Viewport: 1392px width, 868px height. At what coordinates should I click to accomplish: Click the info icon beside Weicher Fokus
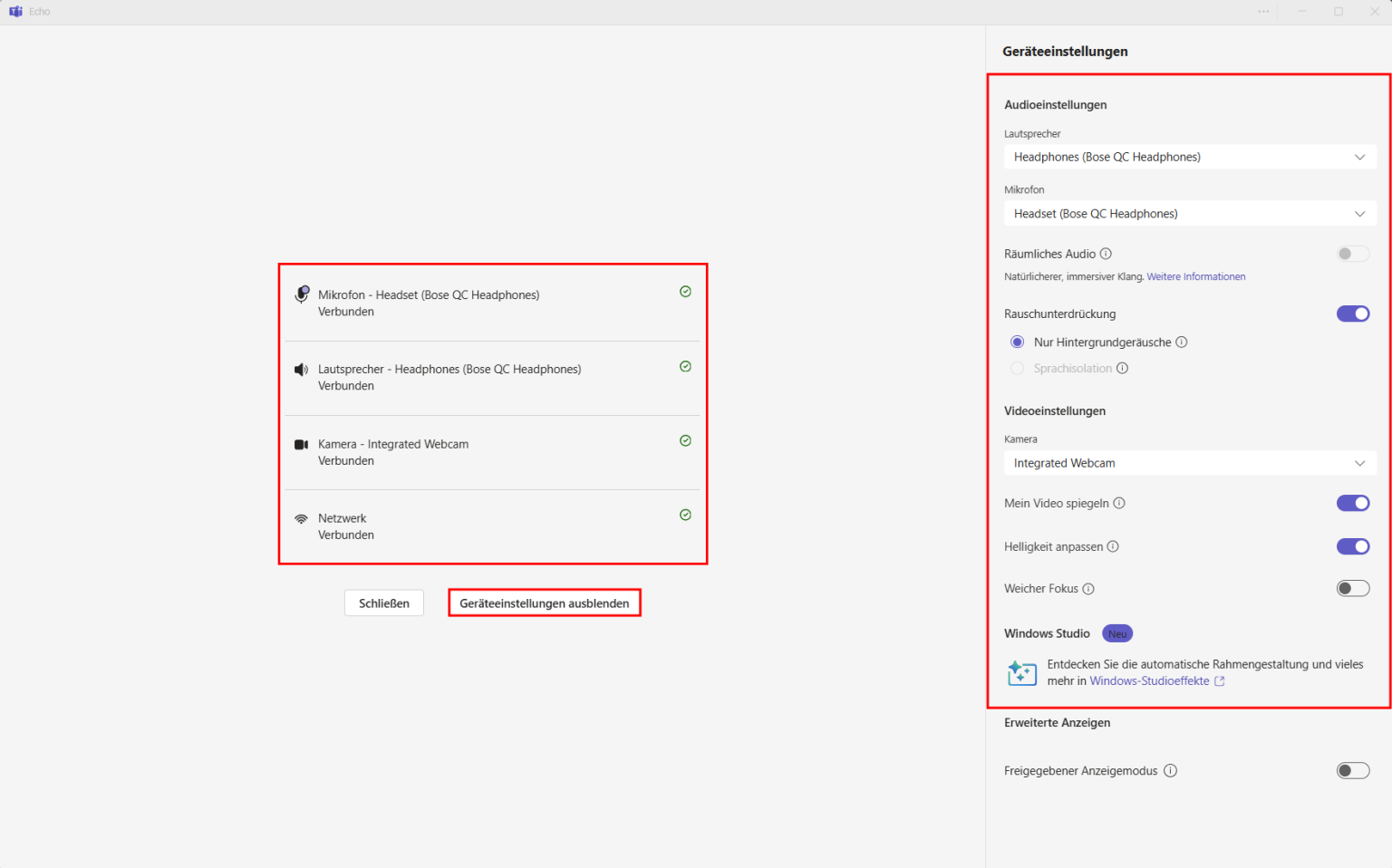[1087, 588]
